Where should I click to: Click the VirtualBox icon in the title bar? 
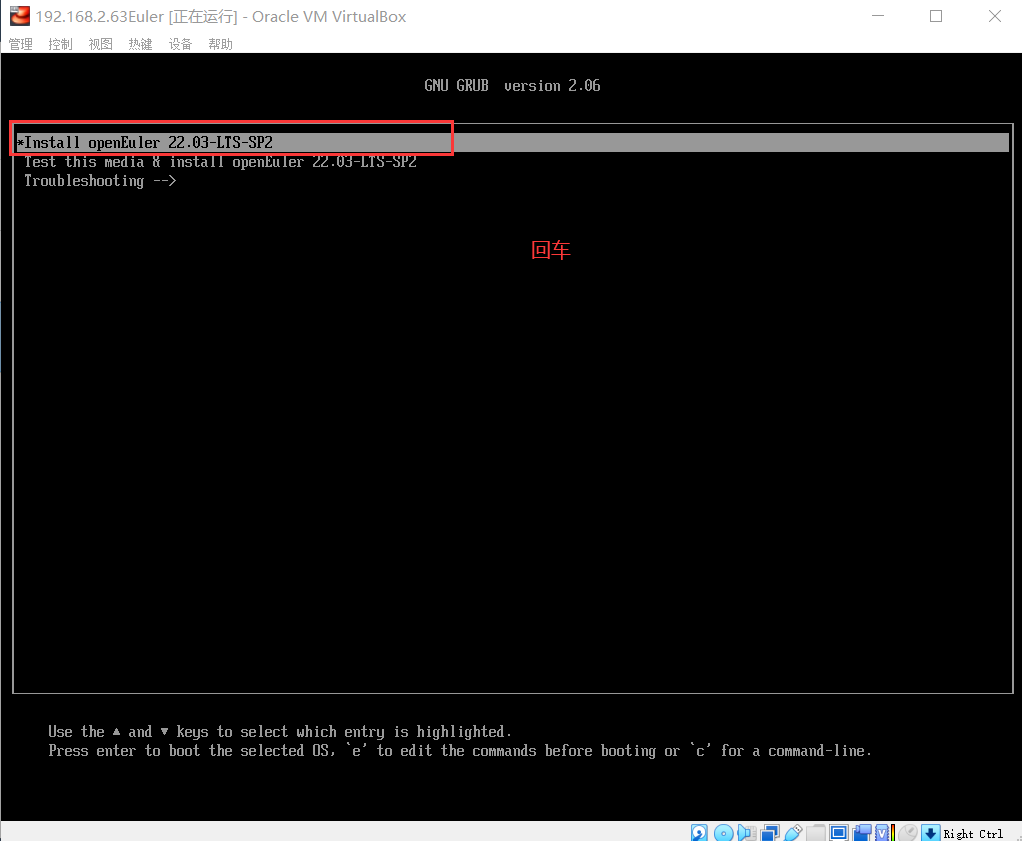(x=20, y=16)
